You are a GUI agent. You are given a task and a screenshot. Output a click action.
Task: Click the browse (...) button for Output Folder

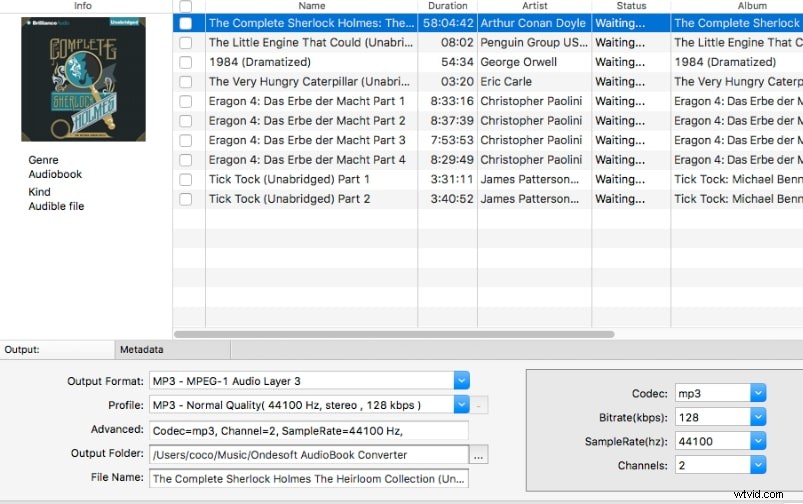[x=479, y=455]
